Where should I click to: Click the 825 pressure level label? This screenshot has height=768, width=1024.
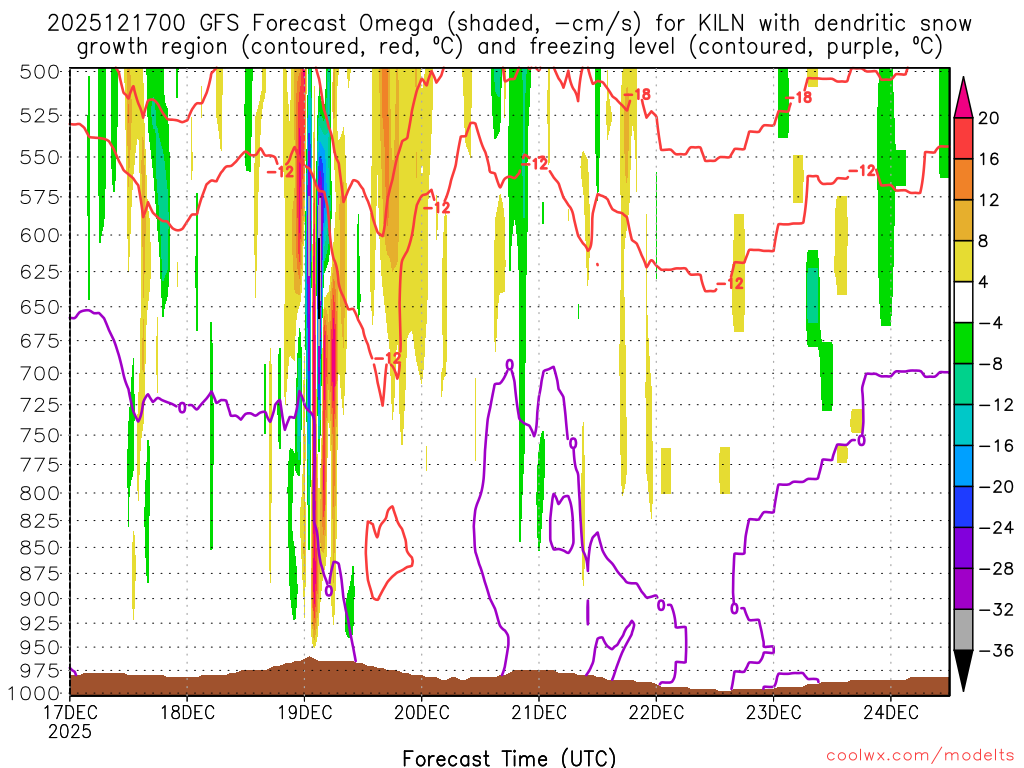(x=40, y=521)
